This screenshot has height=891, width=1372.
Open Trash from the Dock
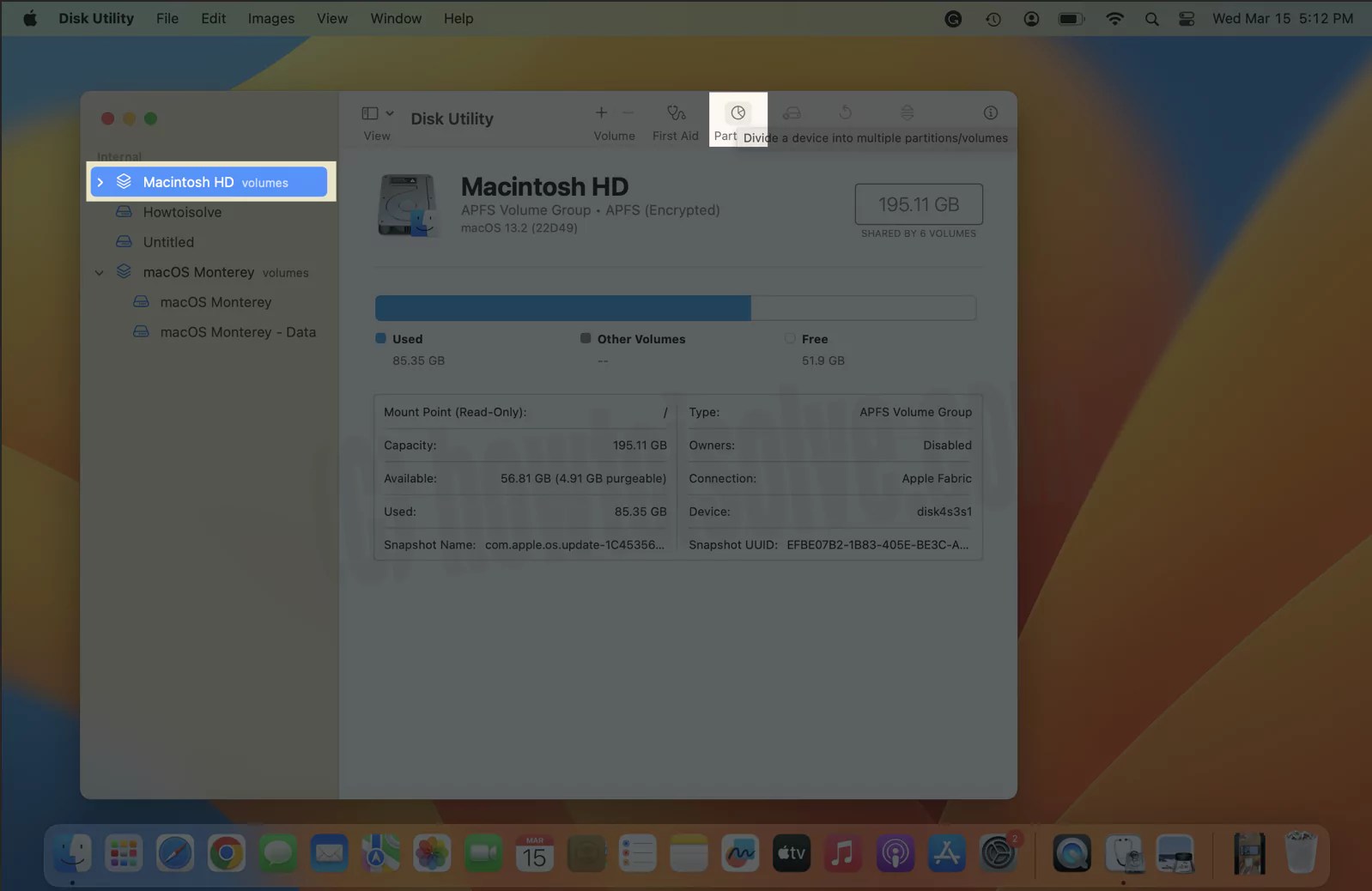[1301, 853]
